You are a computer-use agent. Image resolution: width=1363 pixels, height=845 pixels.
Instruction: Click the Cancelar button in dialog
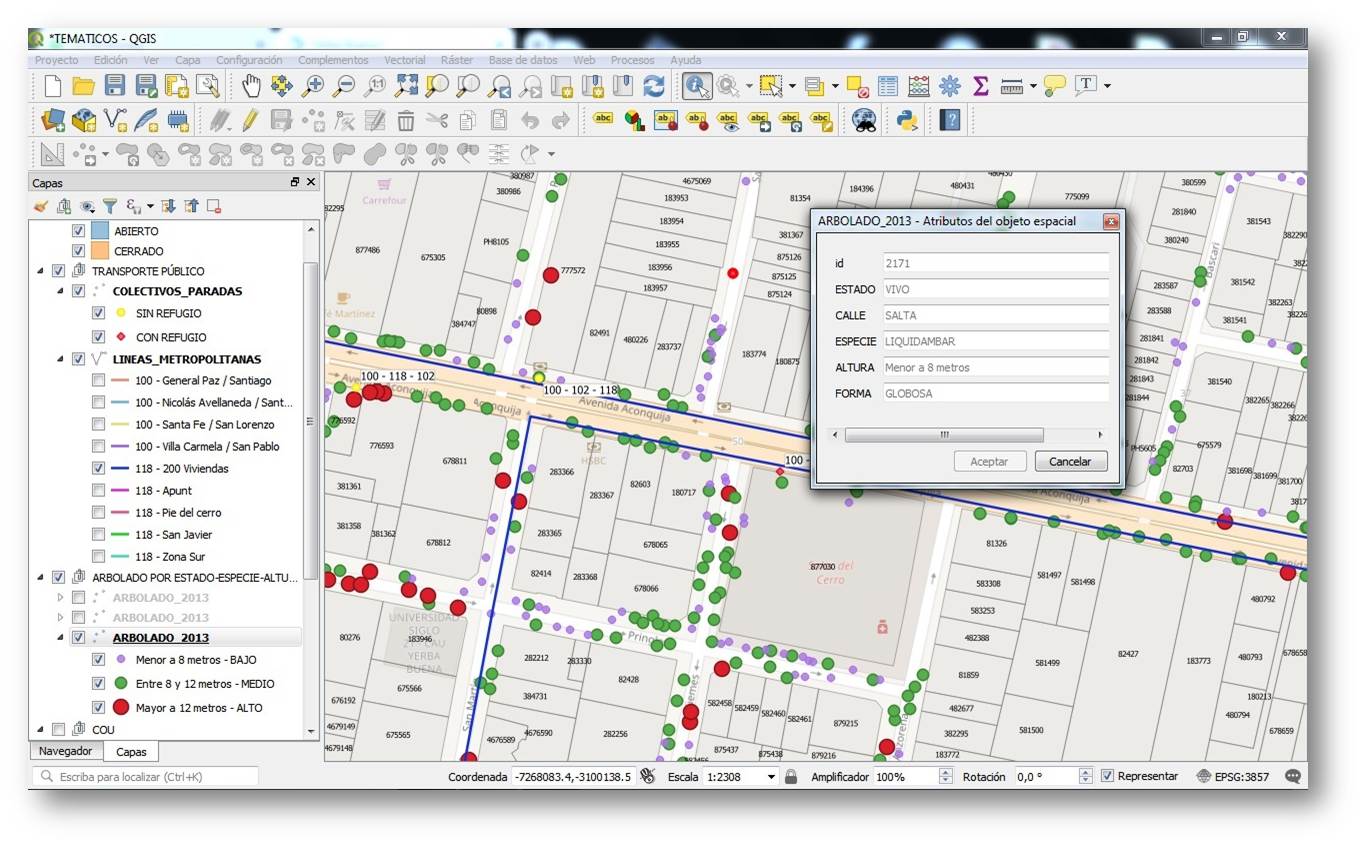pyautogui.click(x=1070, y=462)
